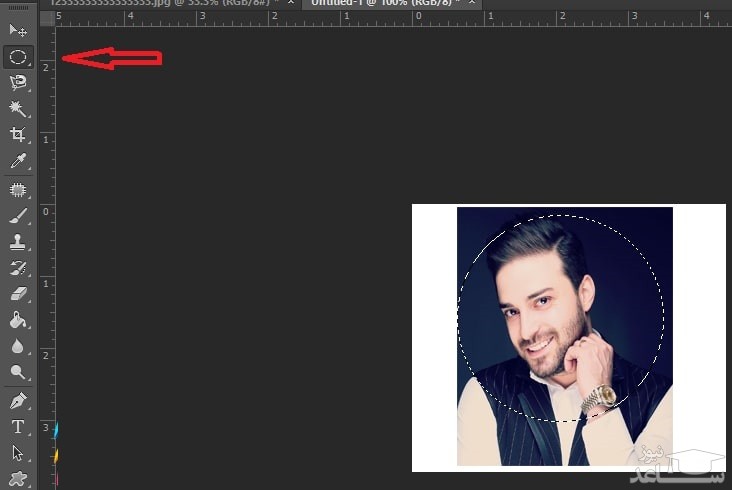Select the Eraser tool
732x490 pixels.
pos(18,294)
